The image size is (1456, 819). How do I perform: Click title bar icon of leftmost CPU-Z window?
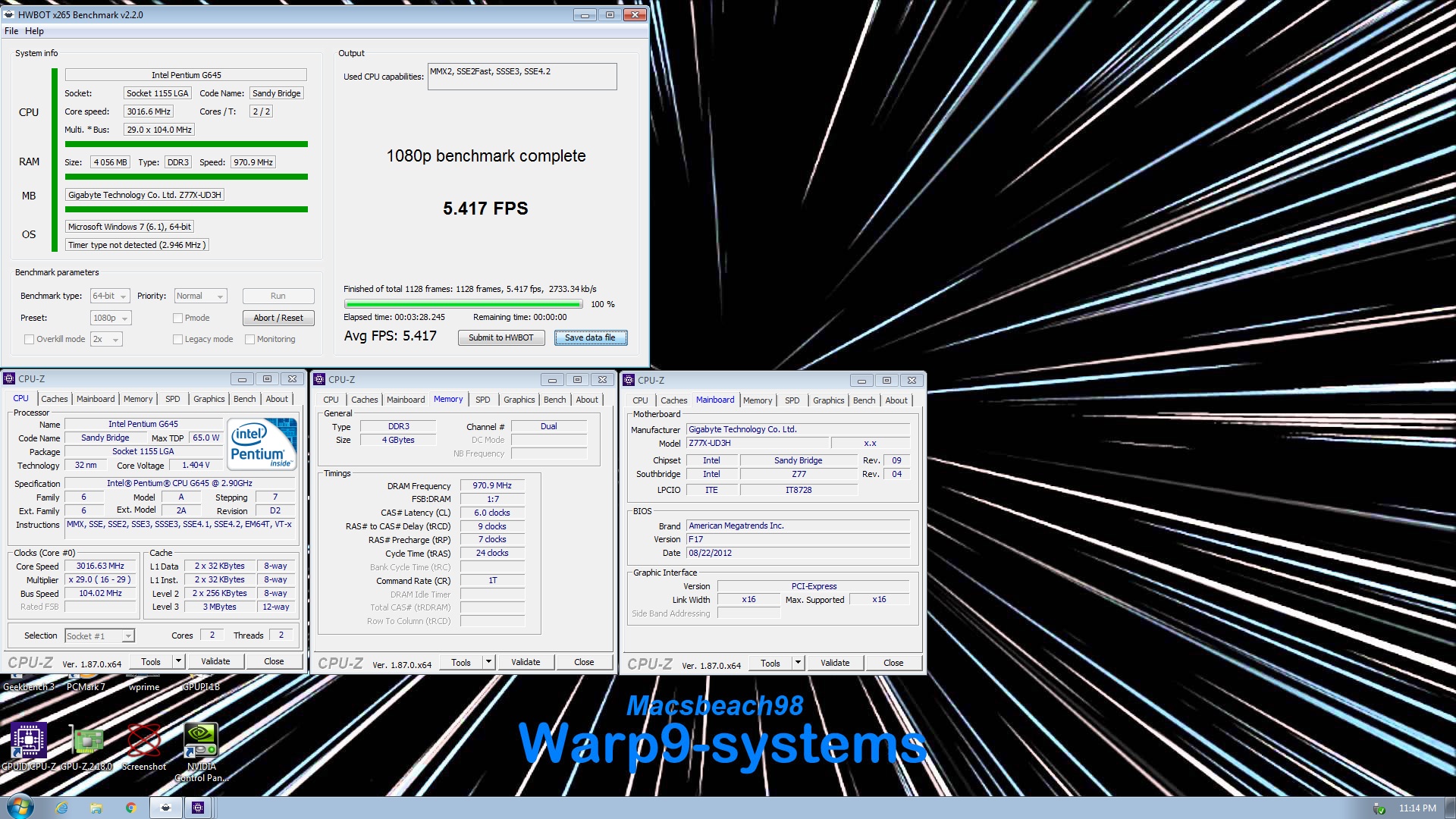pos(9,378)
